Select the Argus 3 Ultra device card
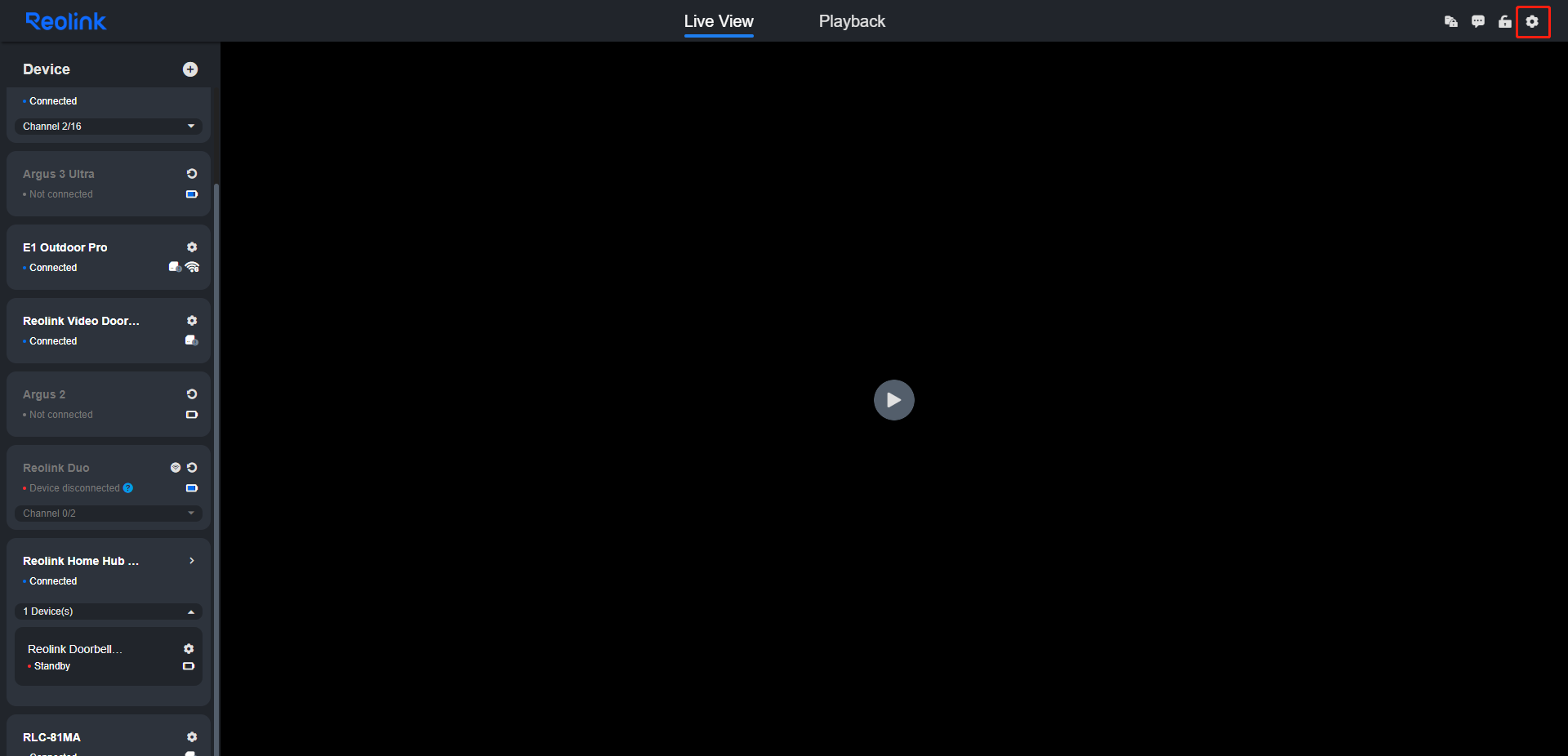The height and width of the screenshot is (756, 1568). click(109, 184)
